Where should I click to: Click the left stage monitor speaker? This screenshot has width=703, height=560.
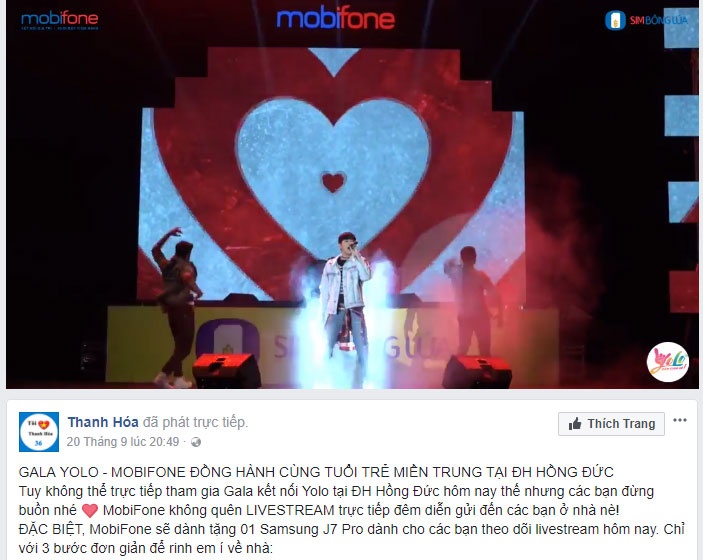point(226,370)
